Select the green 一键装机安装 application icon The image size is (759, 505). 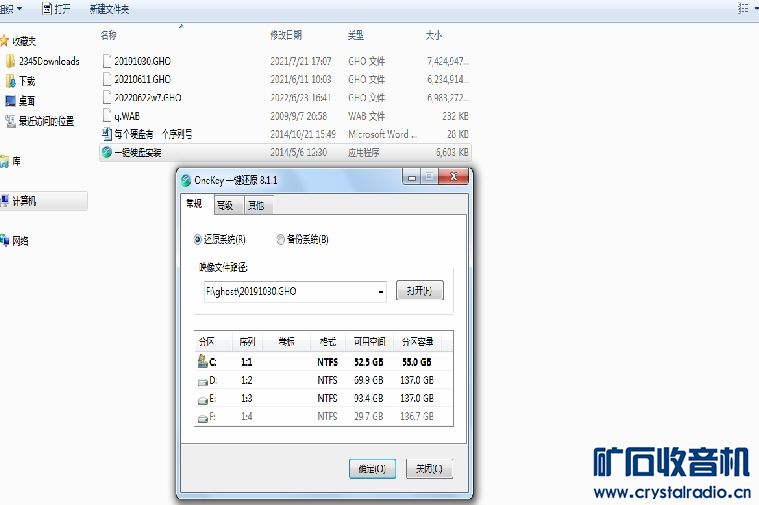pos(107,152)
